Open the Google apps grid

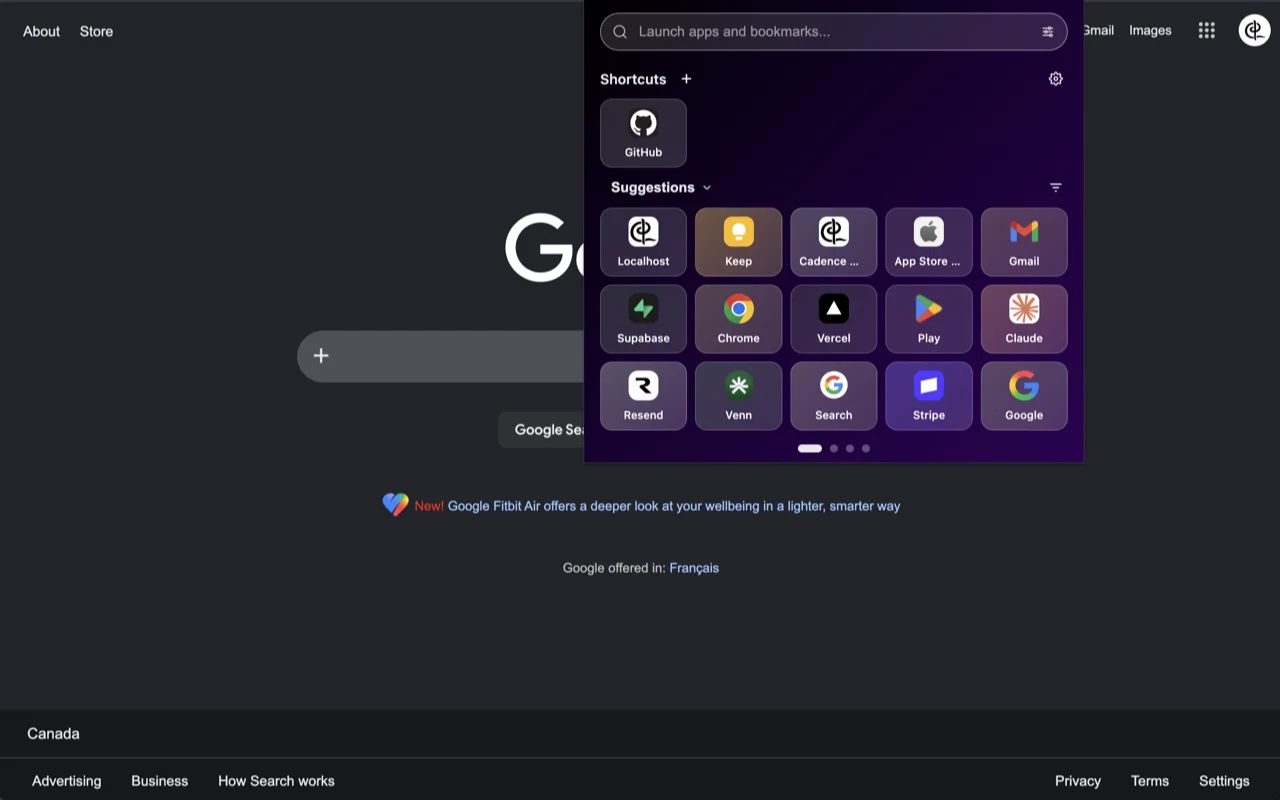coord(1207,31)
